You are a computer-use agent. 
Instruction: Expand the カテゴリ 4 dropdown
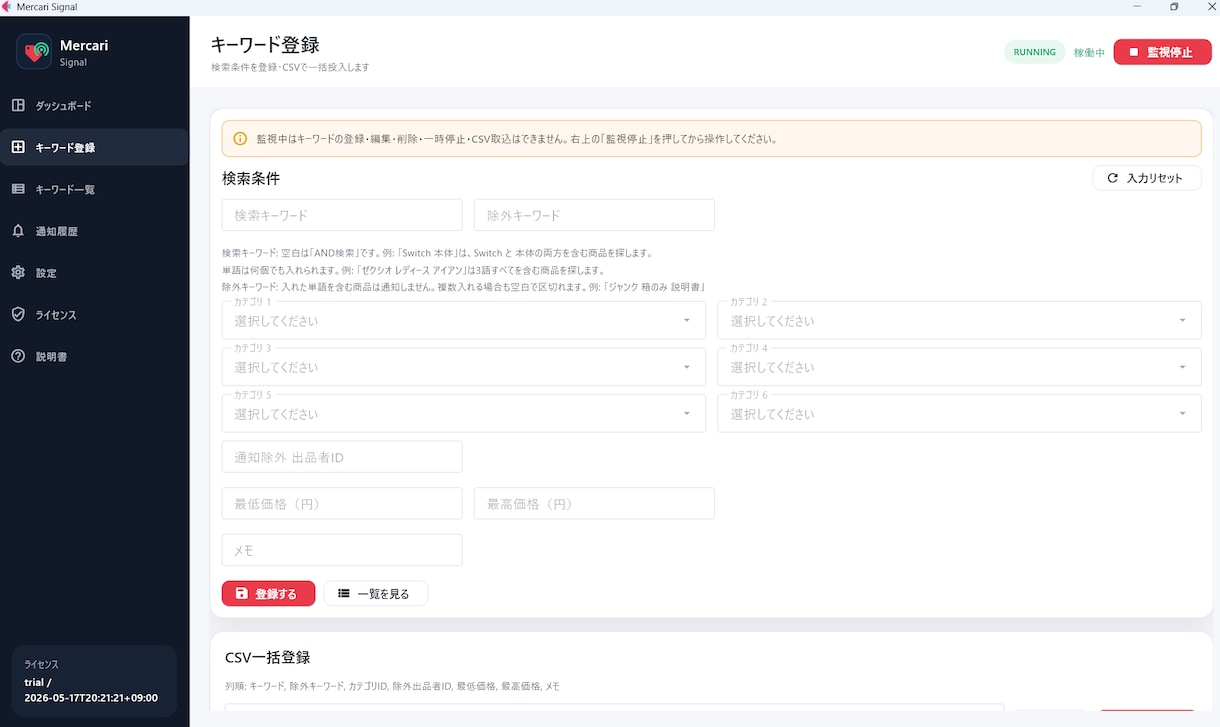click(x=959, y=367)
